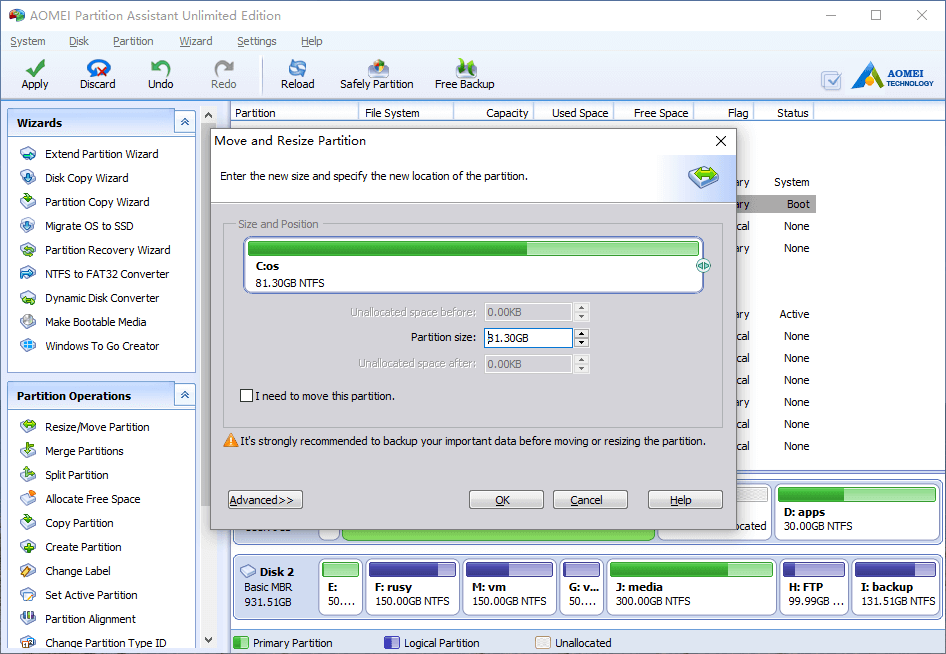Confirm the resize with OK
The image size is (946, 654).
(506, 500)
